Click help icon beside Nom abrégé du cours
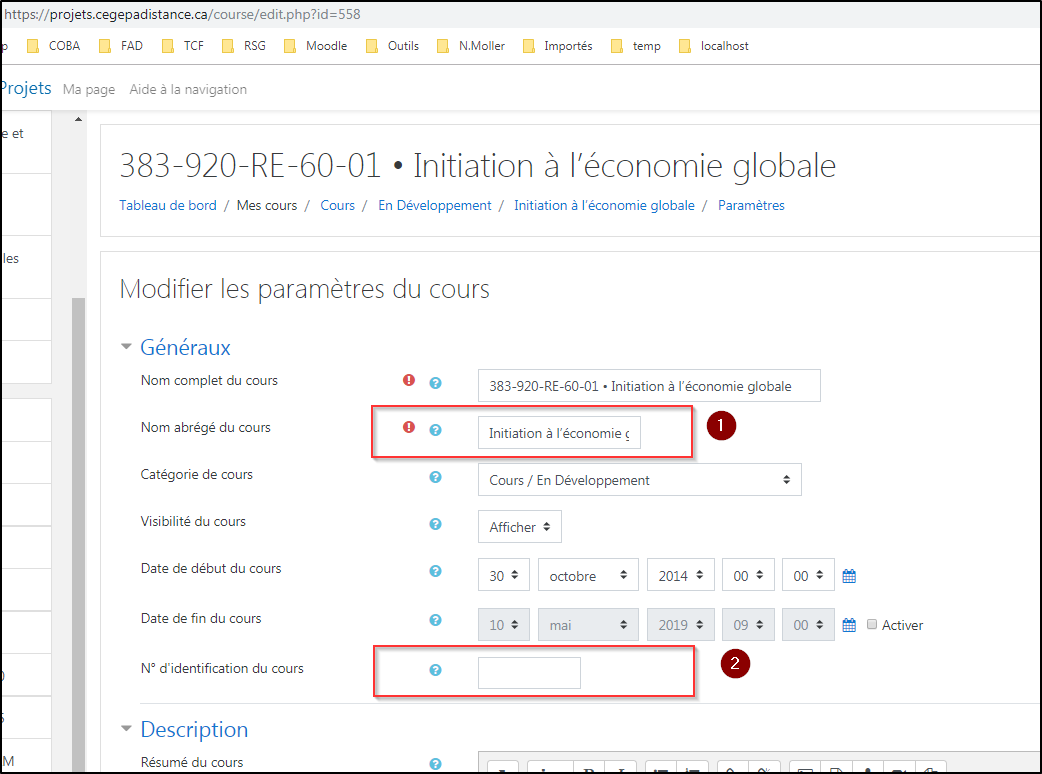 pyautogui.click(x=435, y=429)
